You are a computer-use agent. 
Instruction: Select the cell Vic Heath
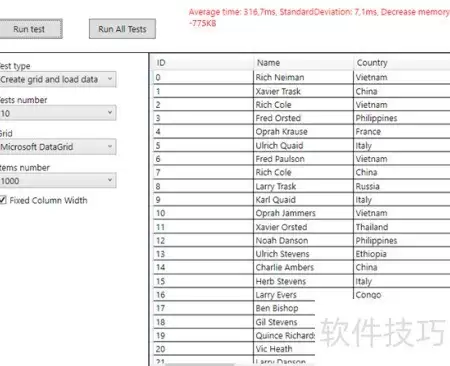(x=284, y=349)
